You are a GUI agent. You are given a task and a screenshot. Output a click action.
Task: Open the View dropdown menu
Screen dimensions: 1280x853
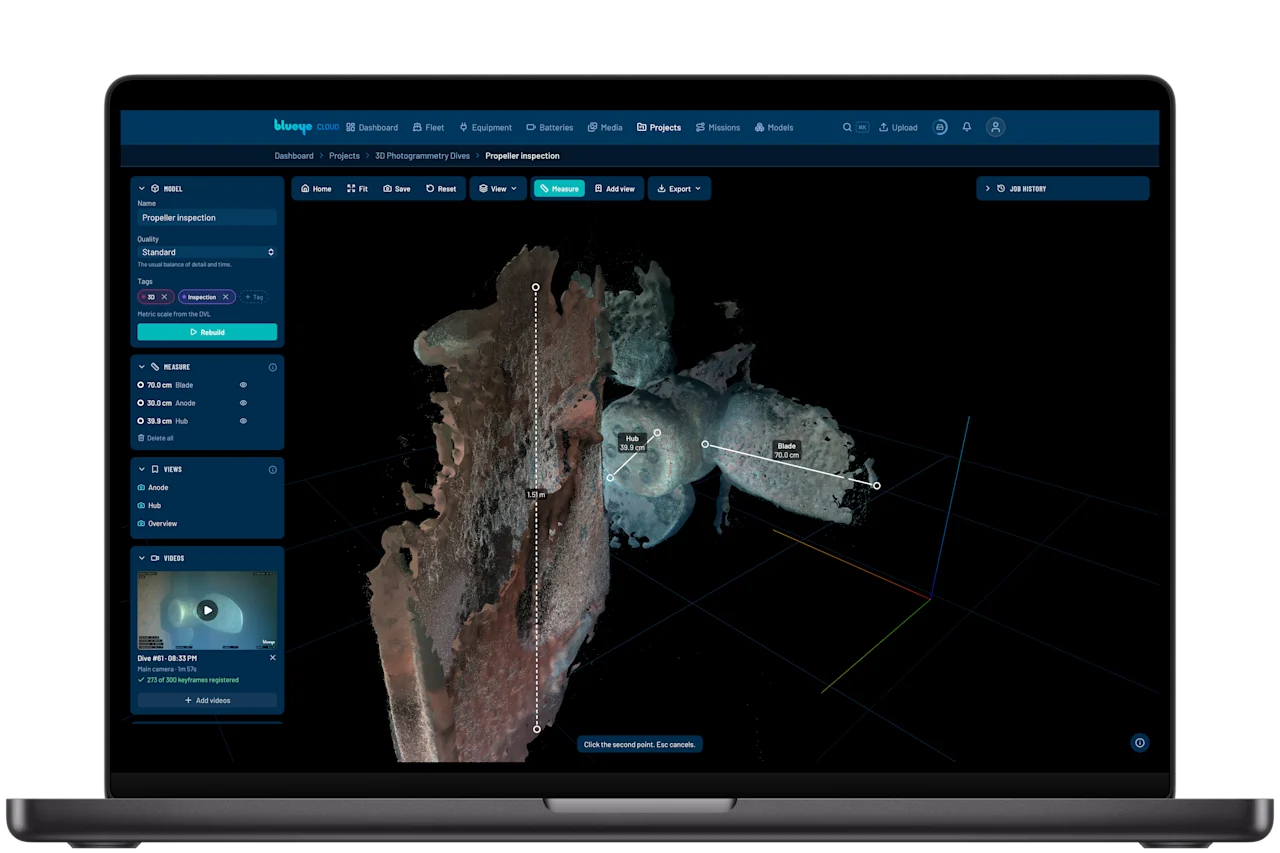point(498,188)
